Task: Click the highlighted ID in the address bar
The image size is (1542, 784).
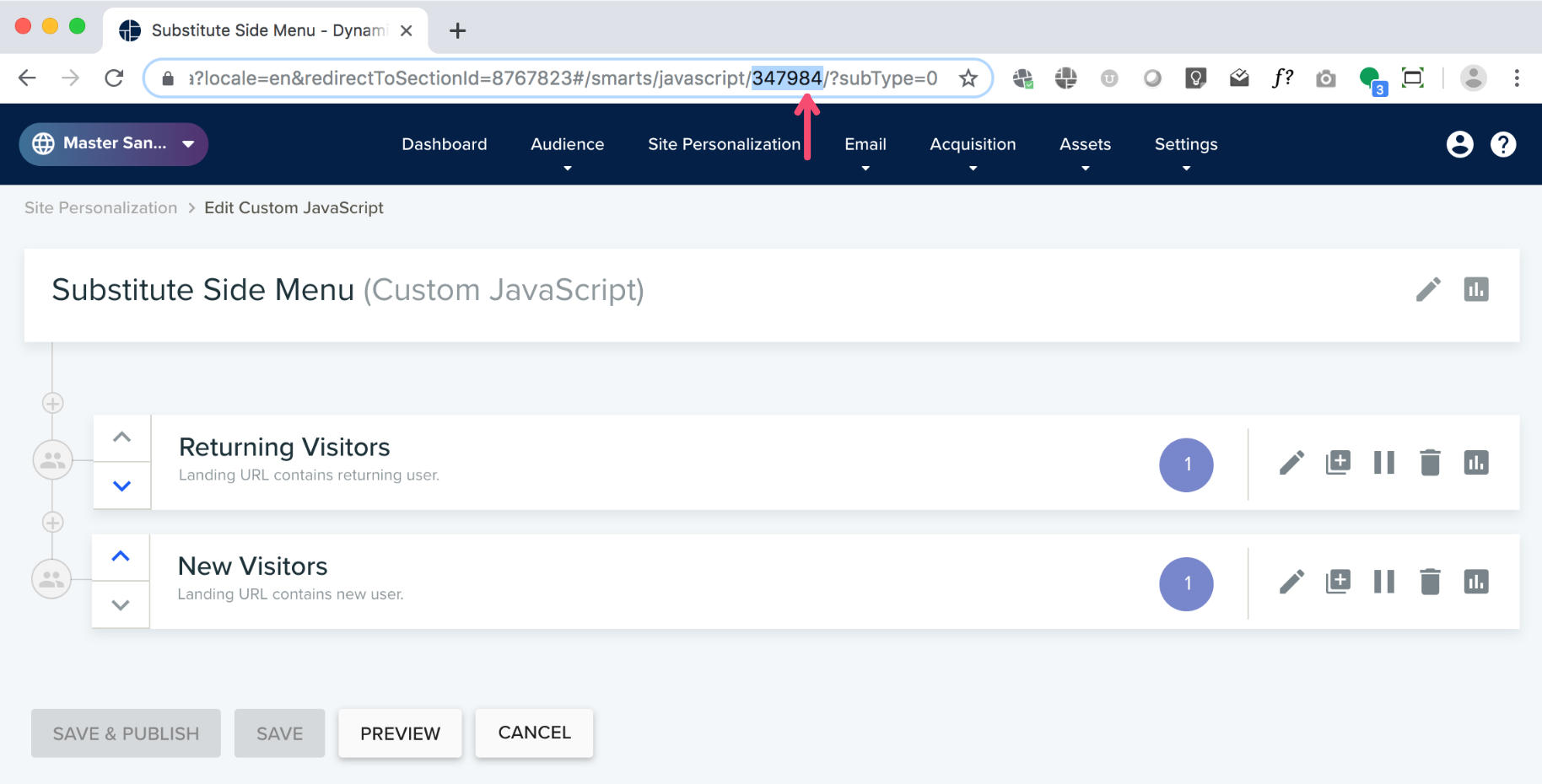Action: point(787,78)
